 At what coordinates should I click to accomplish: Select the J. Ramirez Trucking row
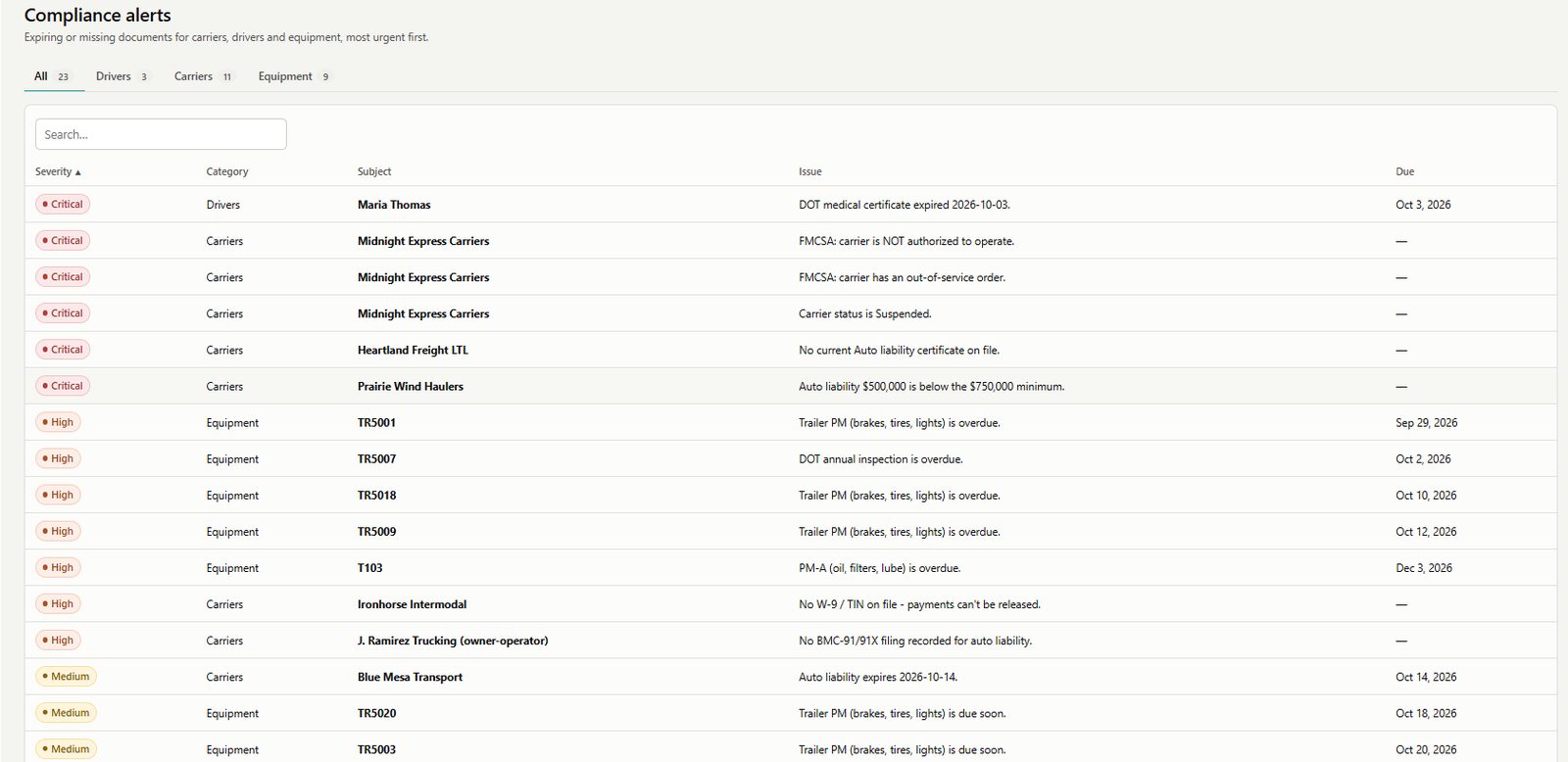click(790, 641)
